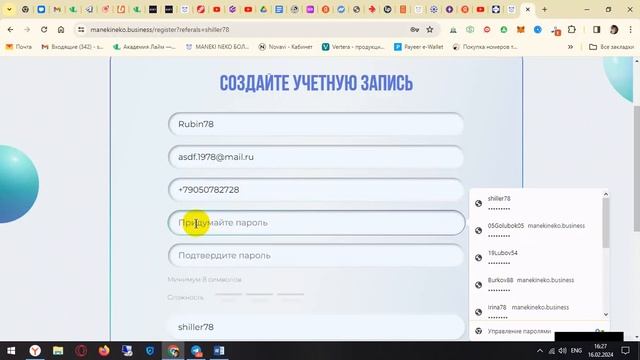Show hidden bookmarks with the double arrow
640x360 pixels.
pos(570,47)
